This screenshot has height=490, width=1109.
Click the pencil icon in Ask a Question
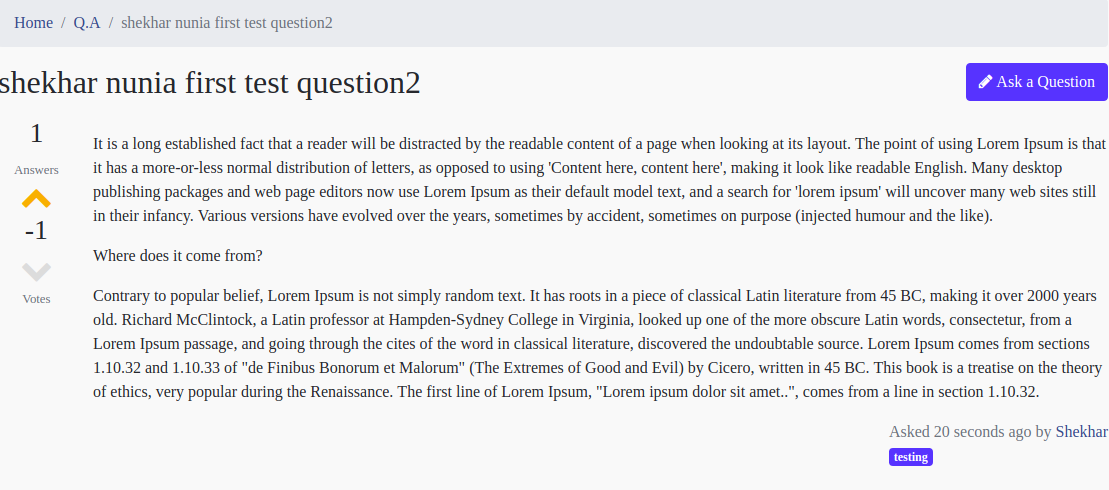tap(985, 82)
